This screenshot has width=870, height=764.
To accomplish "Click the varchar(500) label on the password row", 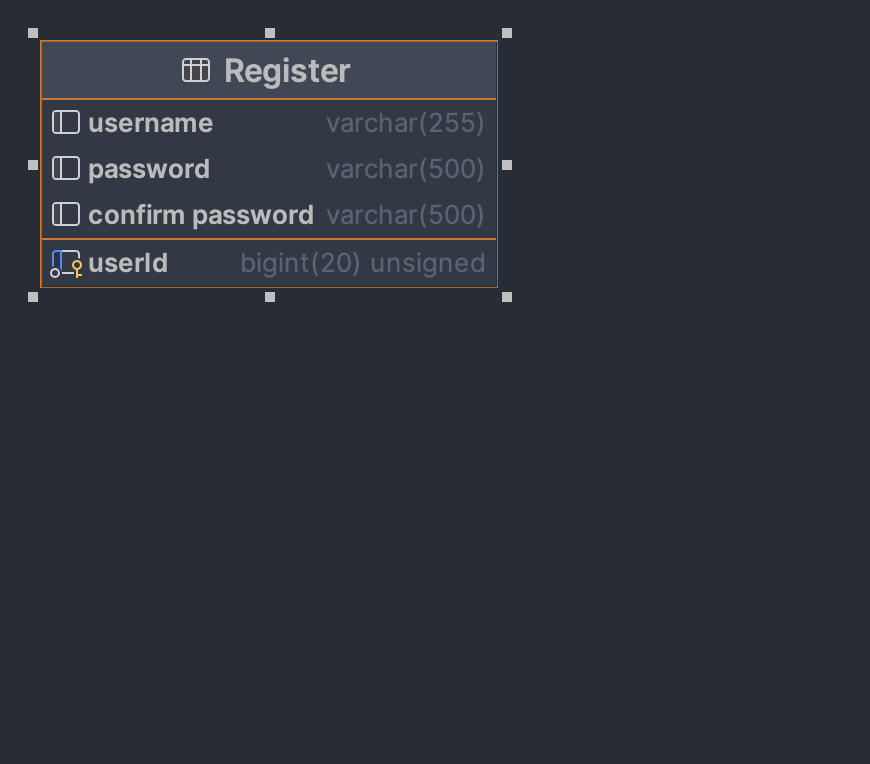I will pyautogui.click(x=405, y=168).
